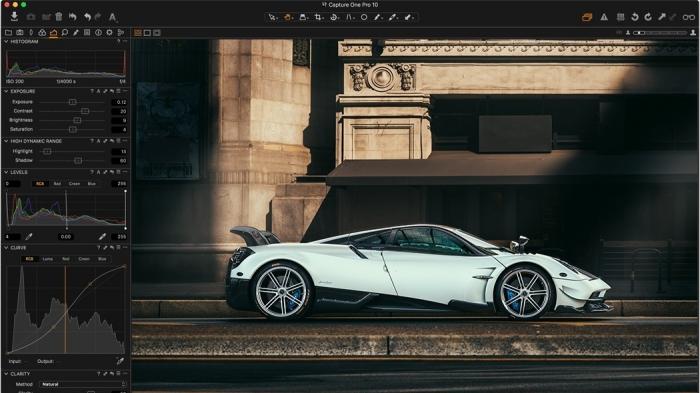Click the Curve point picker icon
This screenshot has width=700, height=393.
120,361
